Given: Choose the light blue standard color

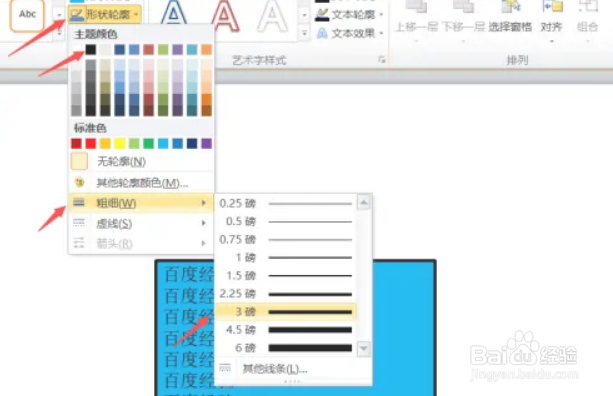Looking at the screenshot, I should [163, 143].
